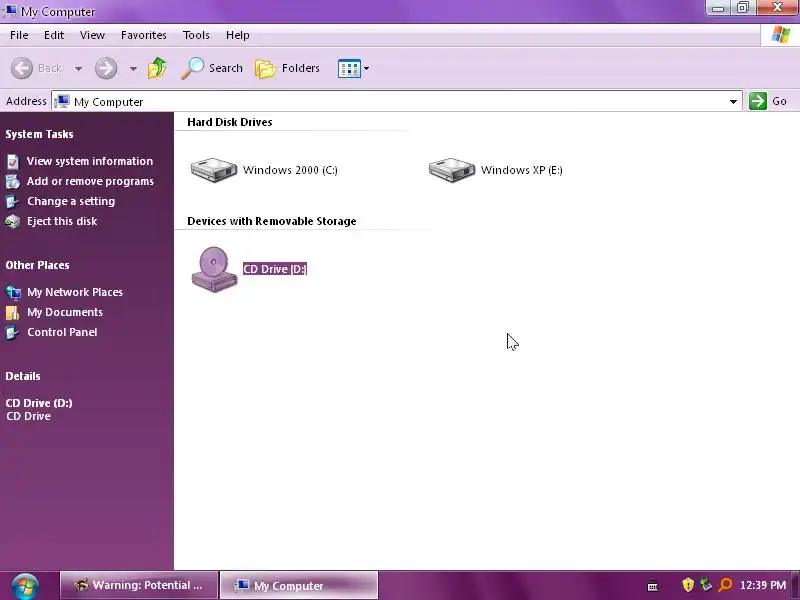Open the Edit menu
800x600 pixels.
54,35
